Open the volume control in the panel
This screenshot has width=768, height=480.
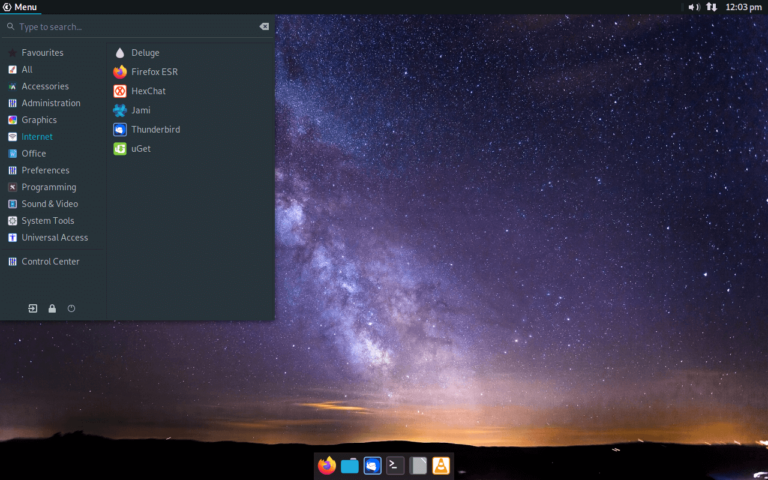(694, 7)
